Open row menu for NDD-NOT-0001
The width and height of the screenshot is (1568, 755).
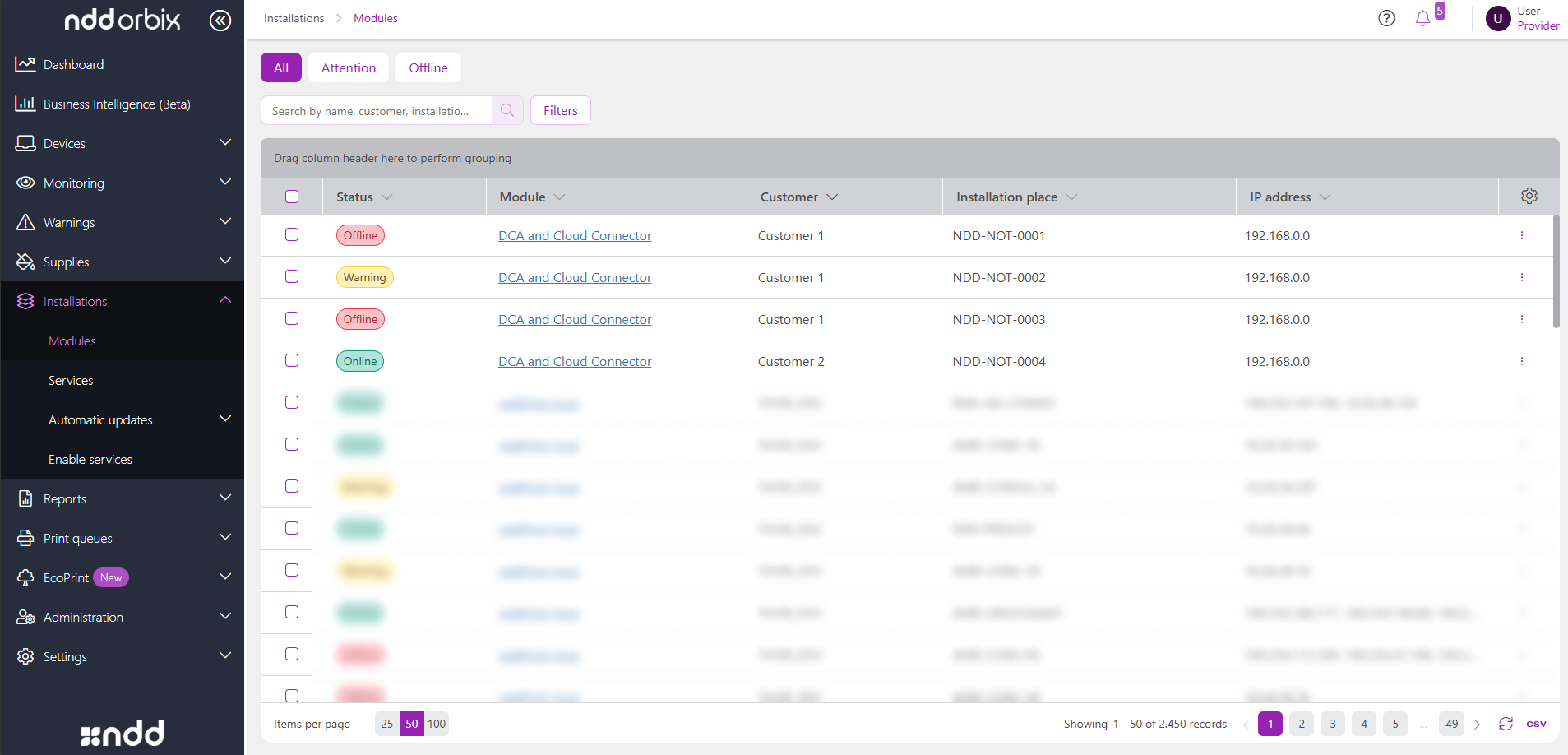(x=1521, y=235)
